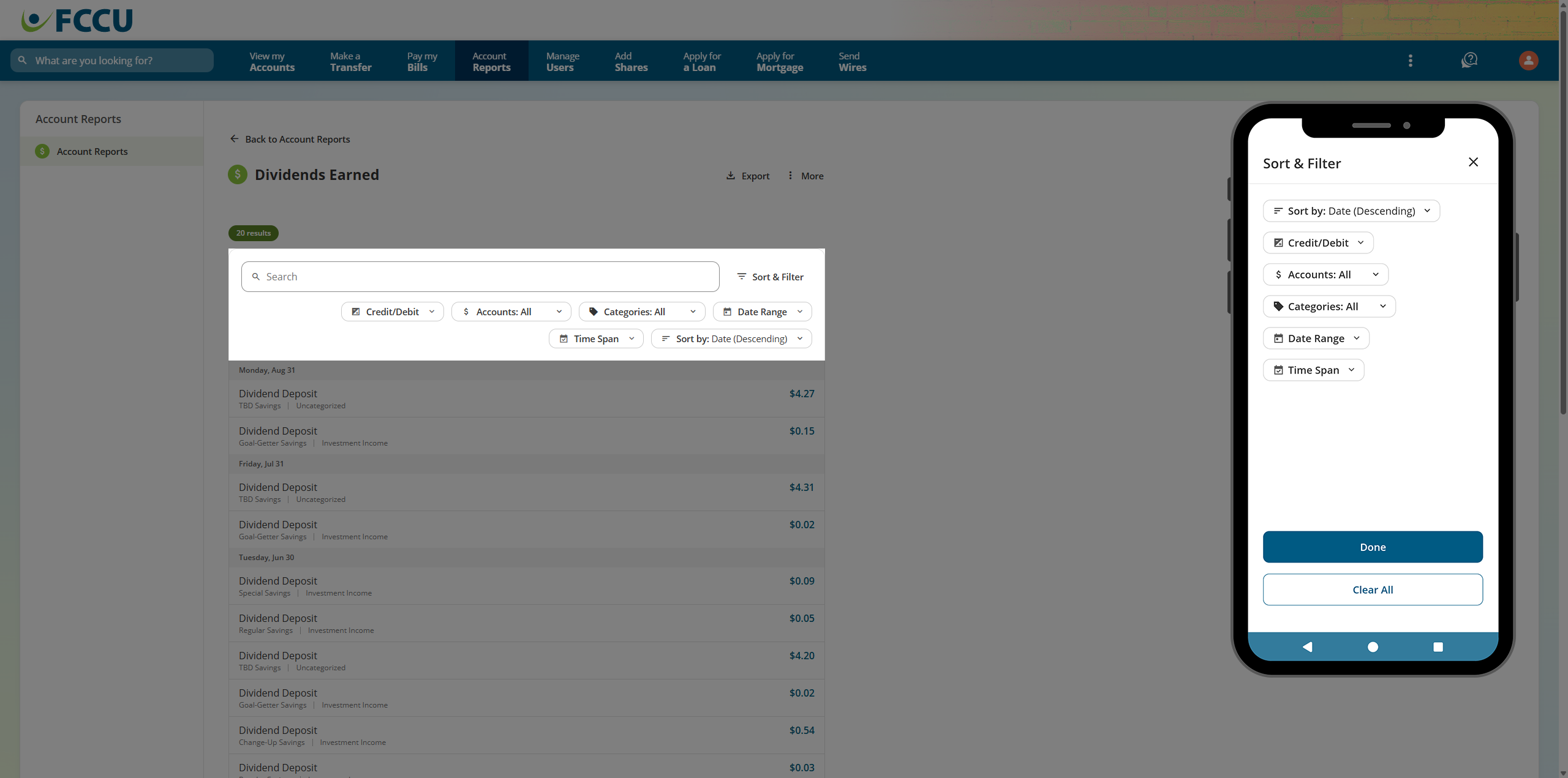This screenshot has width=1568, height=778.
Task: Expand the Accounts: All filter dropdown
Action: (x=511, y=312)
